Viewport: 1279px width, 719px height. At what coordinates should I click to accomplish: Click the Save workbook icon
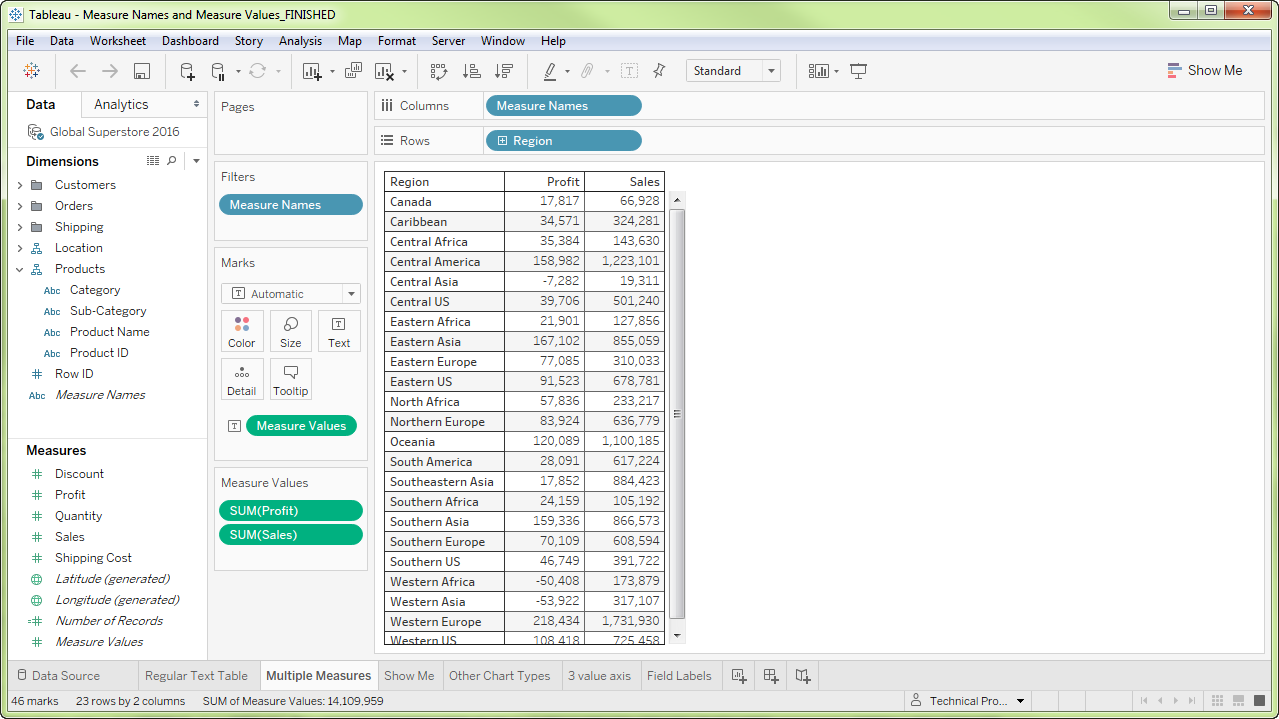[x=141, y=71]
